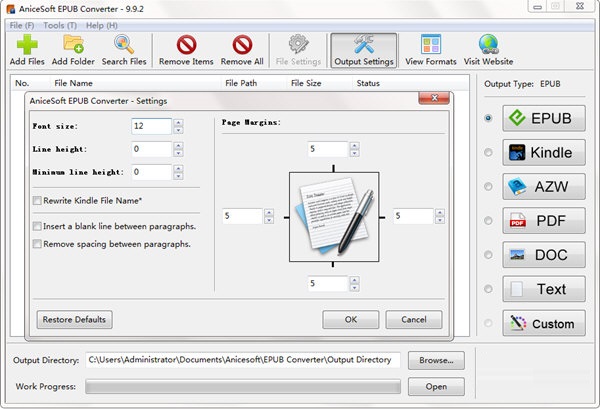Image resolution: width=600 pixels, height=409 pixels.
Task: Click the Work Progress bar
Action: click(243, 387)
